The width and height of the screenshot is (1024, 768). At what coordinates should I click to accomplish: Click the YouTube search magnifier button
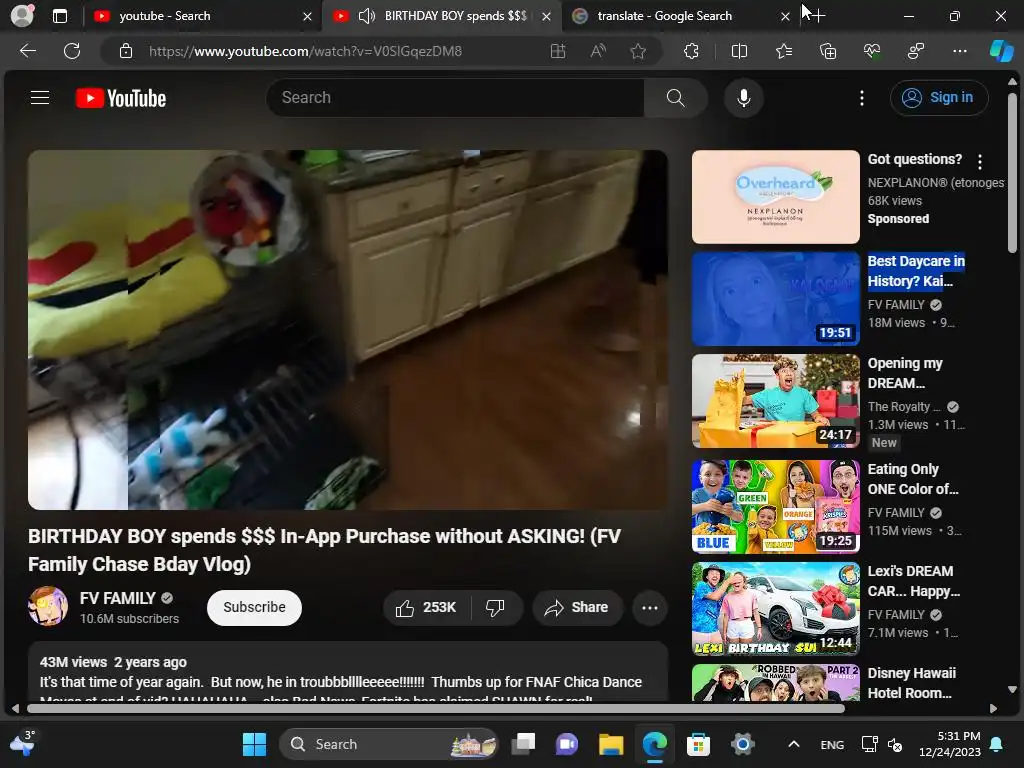675,98
